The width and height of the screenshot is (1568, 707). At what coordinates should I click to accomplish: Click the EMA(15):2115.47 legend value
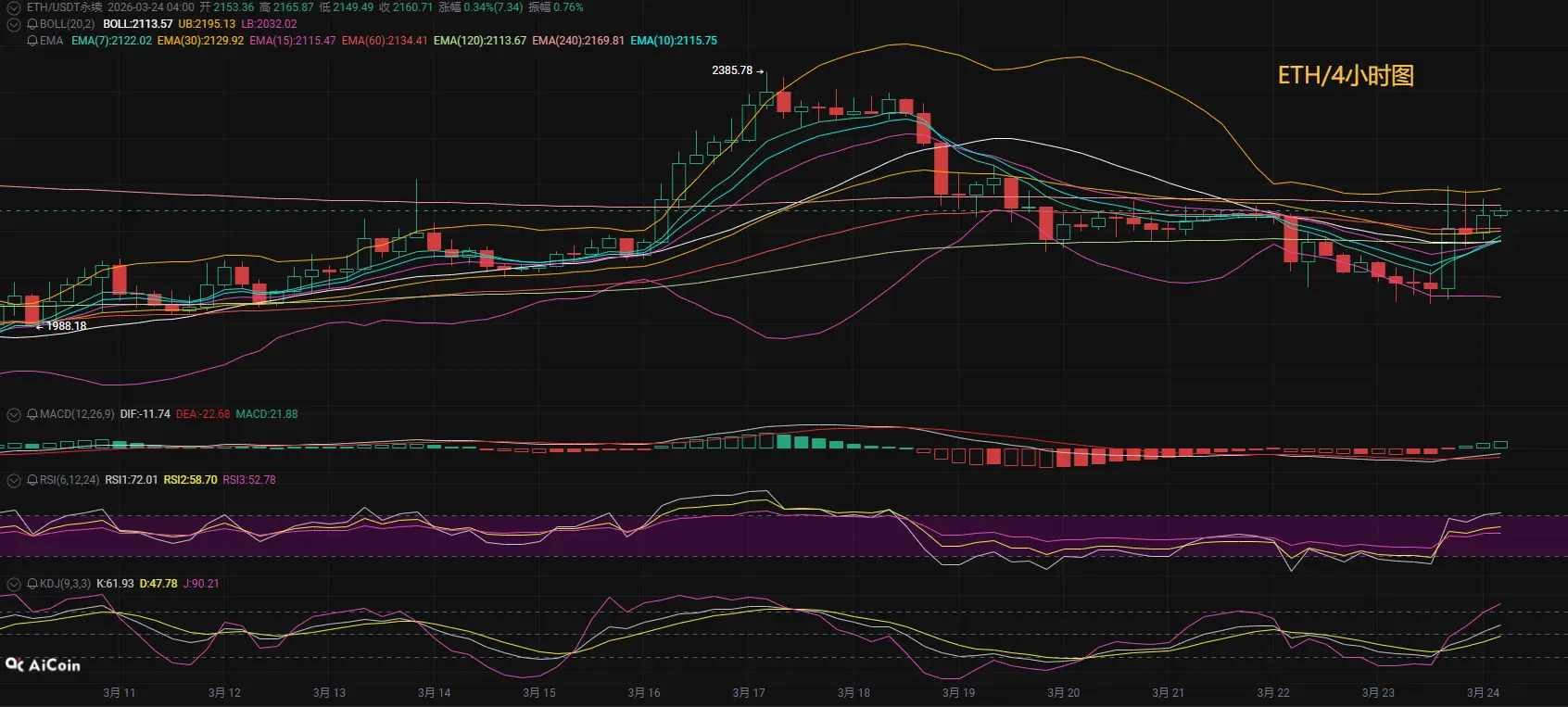(293, 41)
